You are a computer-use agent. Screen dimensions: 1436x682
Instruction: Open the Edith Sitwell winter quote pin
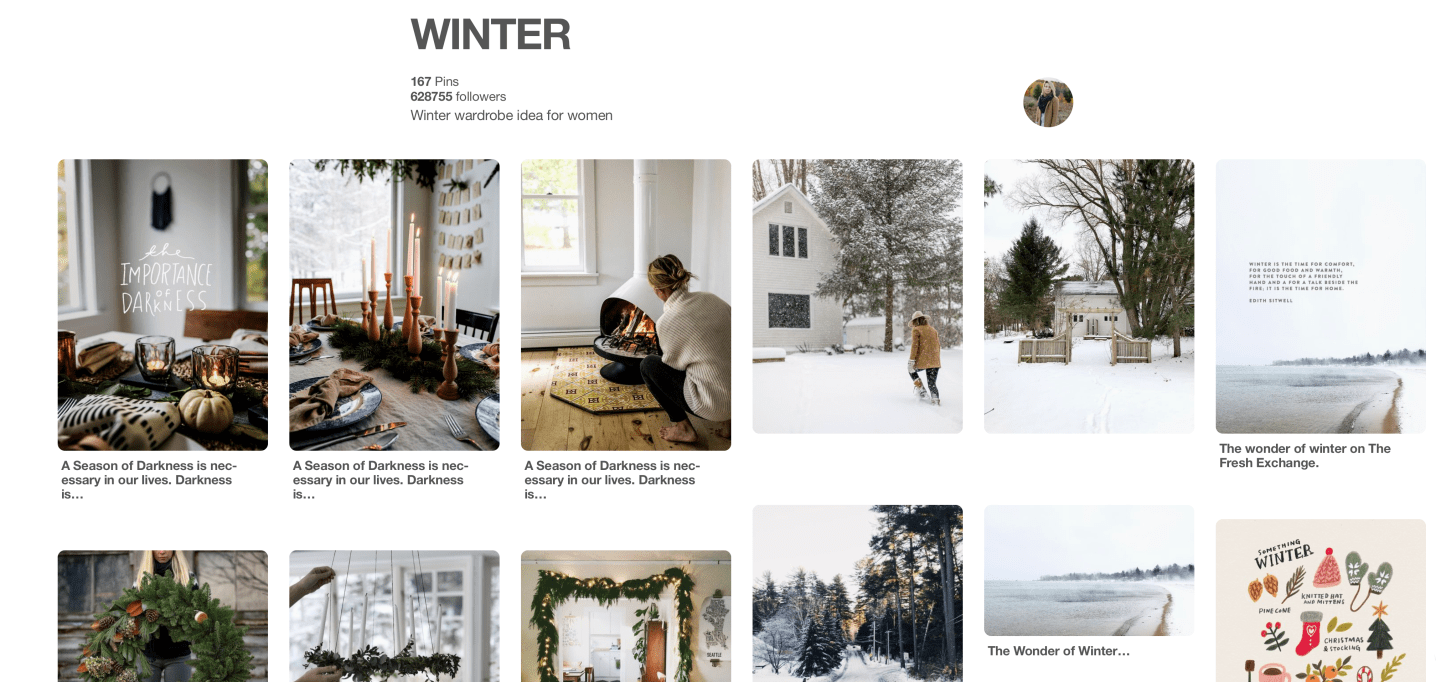pyautogui.click(x=1321, y=296)
